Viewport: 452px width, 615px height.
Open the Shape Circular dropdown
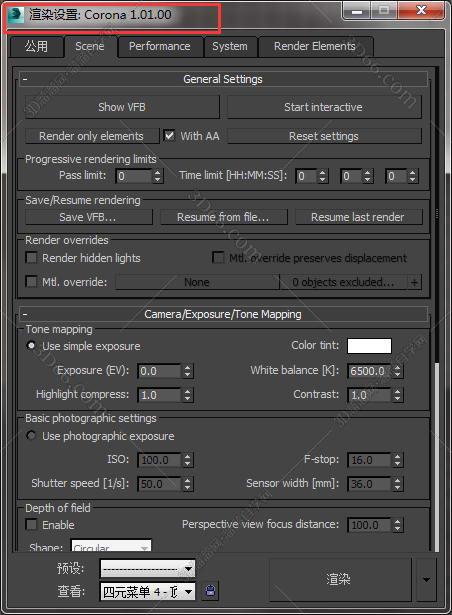click(x=111, y=546)
